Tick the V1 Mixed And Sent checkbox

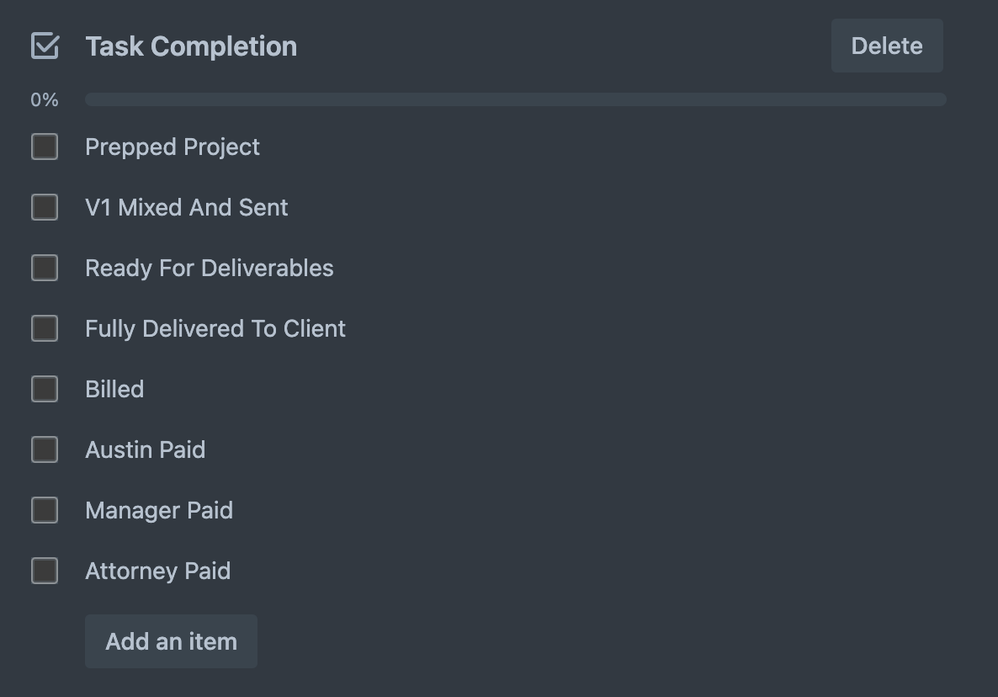pos(45,207)
